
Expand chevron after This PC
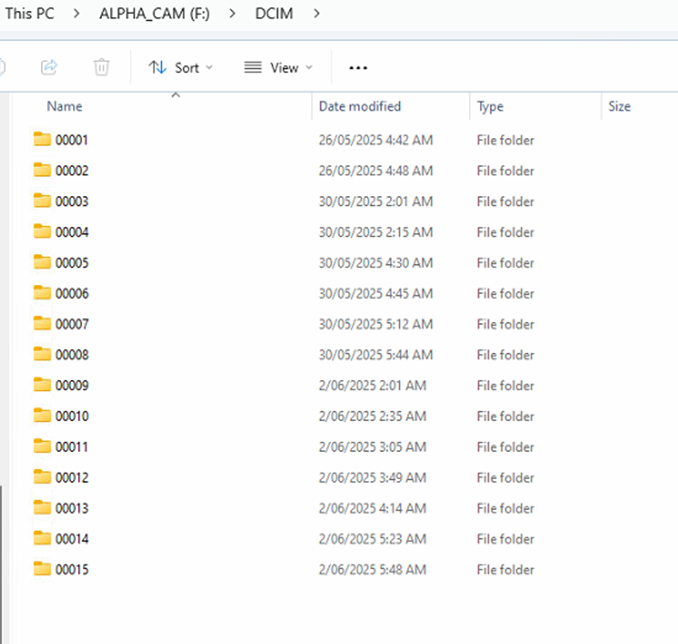[77, 13]
